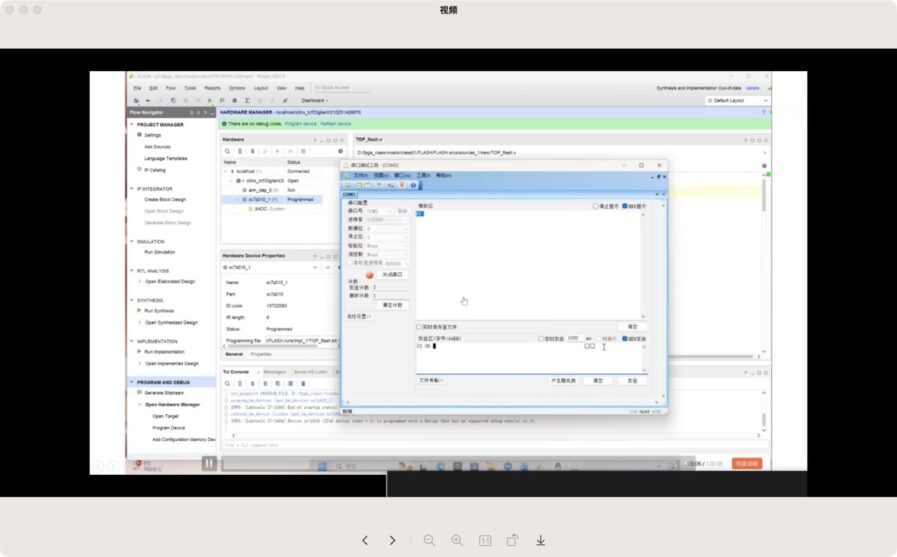
Task: Click the rotate image icon
Action: pos(512,540)
